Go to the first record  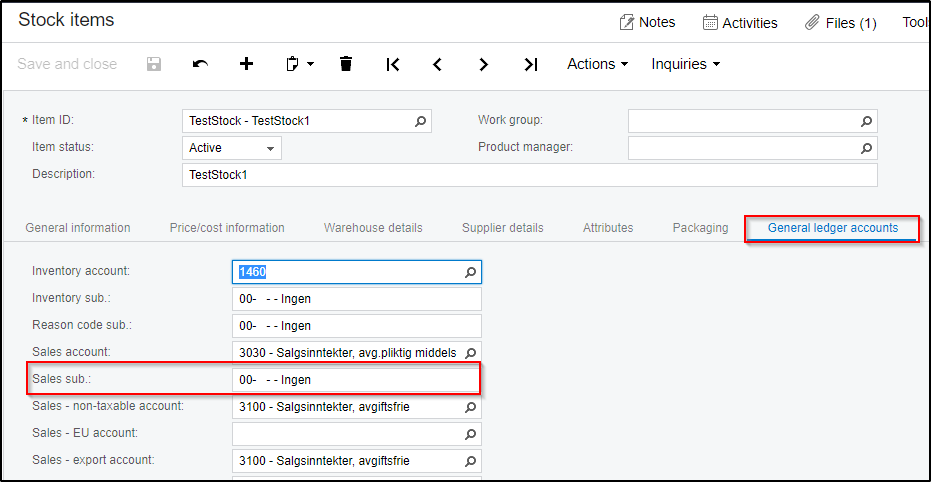coord(393,64)
